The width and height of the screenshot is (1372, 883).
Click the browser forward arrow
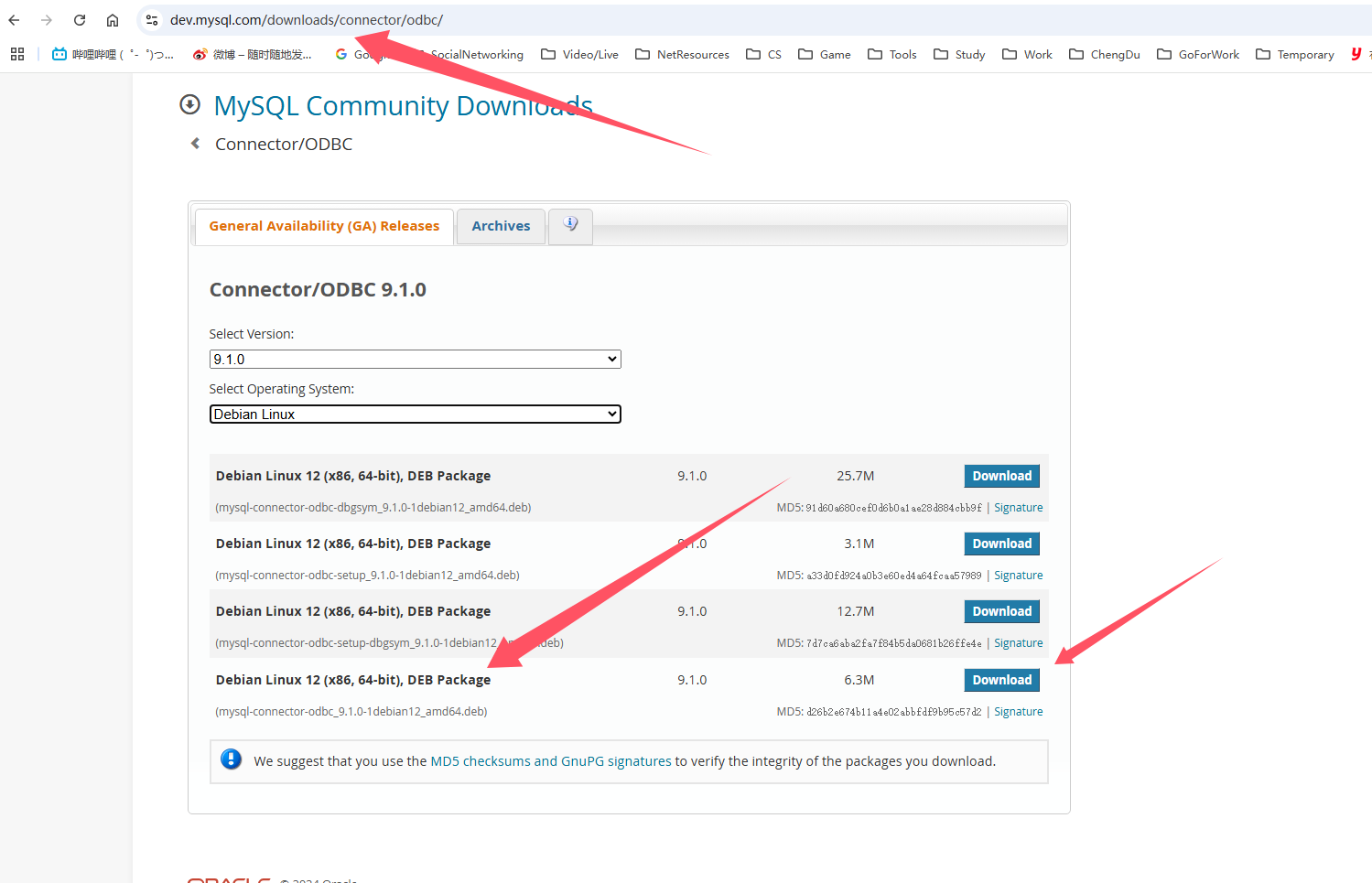47,20
